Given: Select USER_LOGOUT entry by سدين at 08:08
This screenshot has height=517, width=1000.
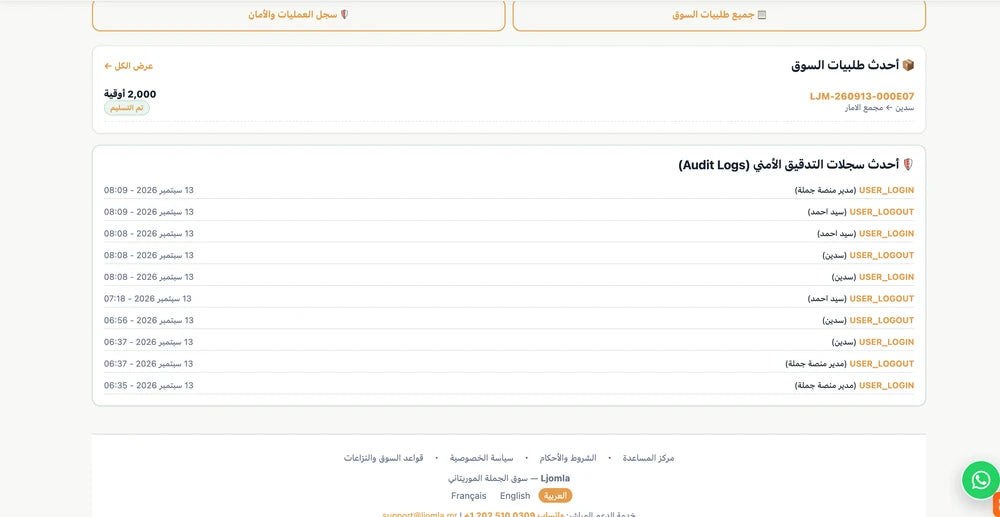Looking at the screenshot, I should [509, 255].
